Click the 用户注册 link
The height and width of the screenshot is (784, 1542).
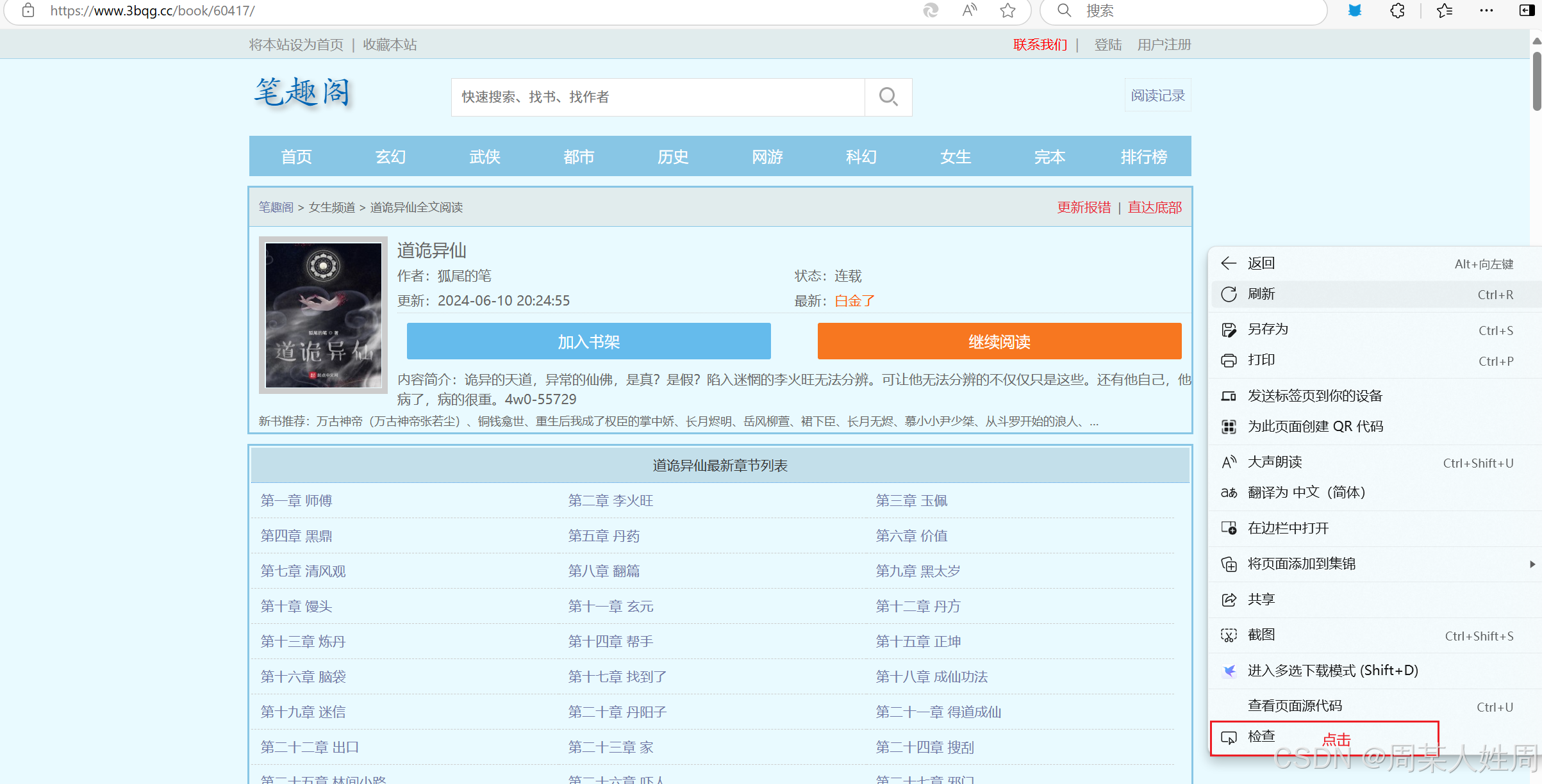click(x=1164, y=44)
